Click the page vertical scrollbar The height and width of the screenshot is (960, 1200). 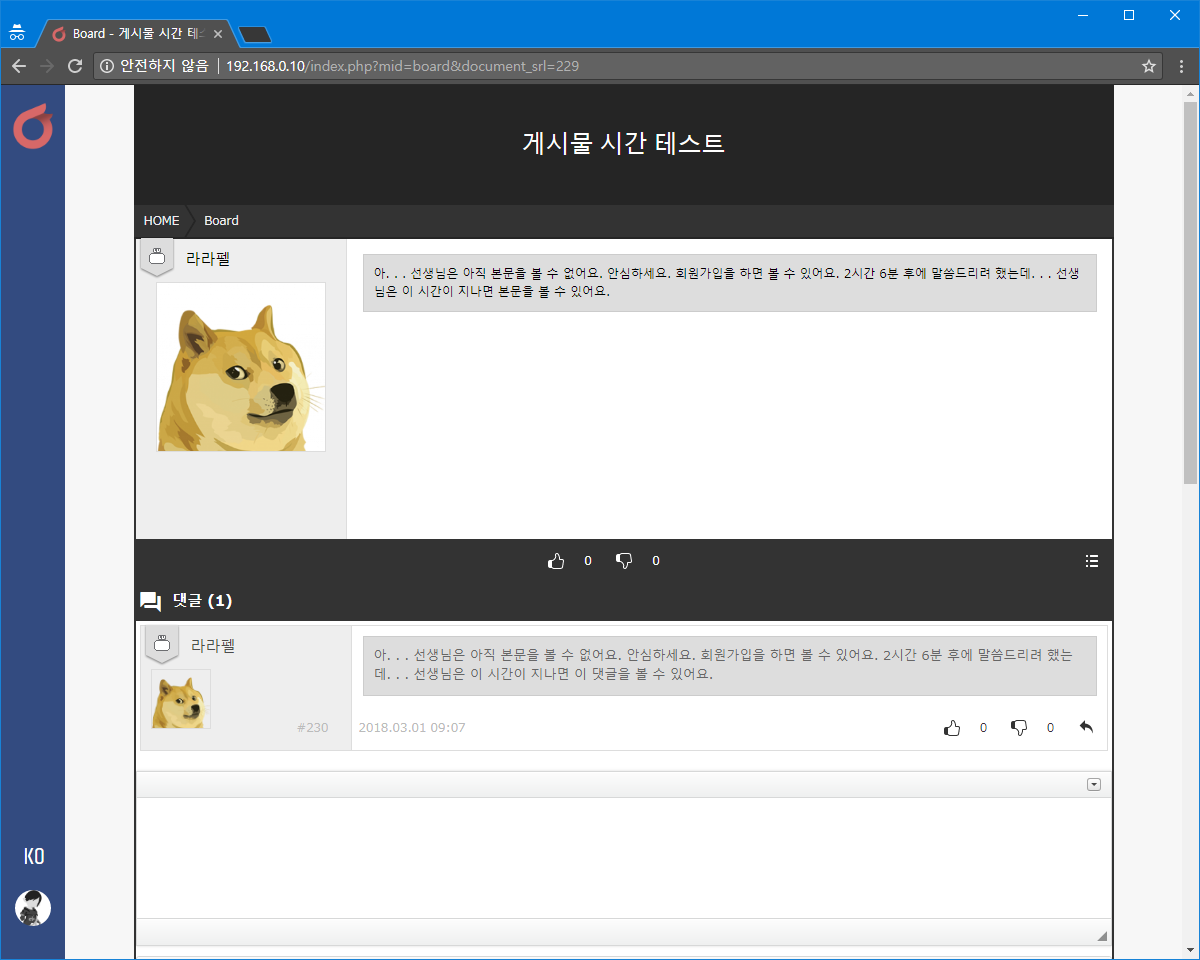coord(1190,292)
